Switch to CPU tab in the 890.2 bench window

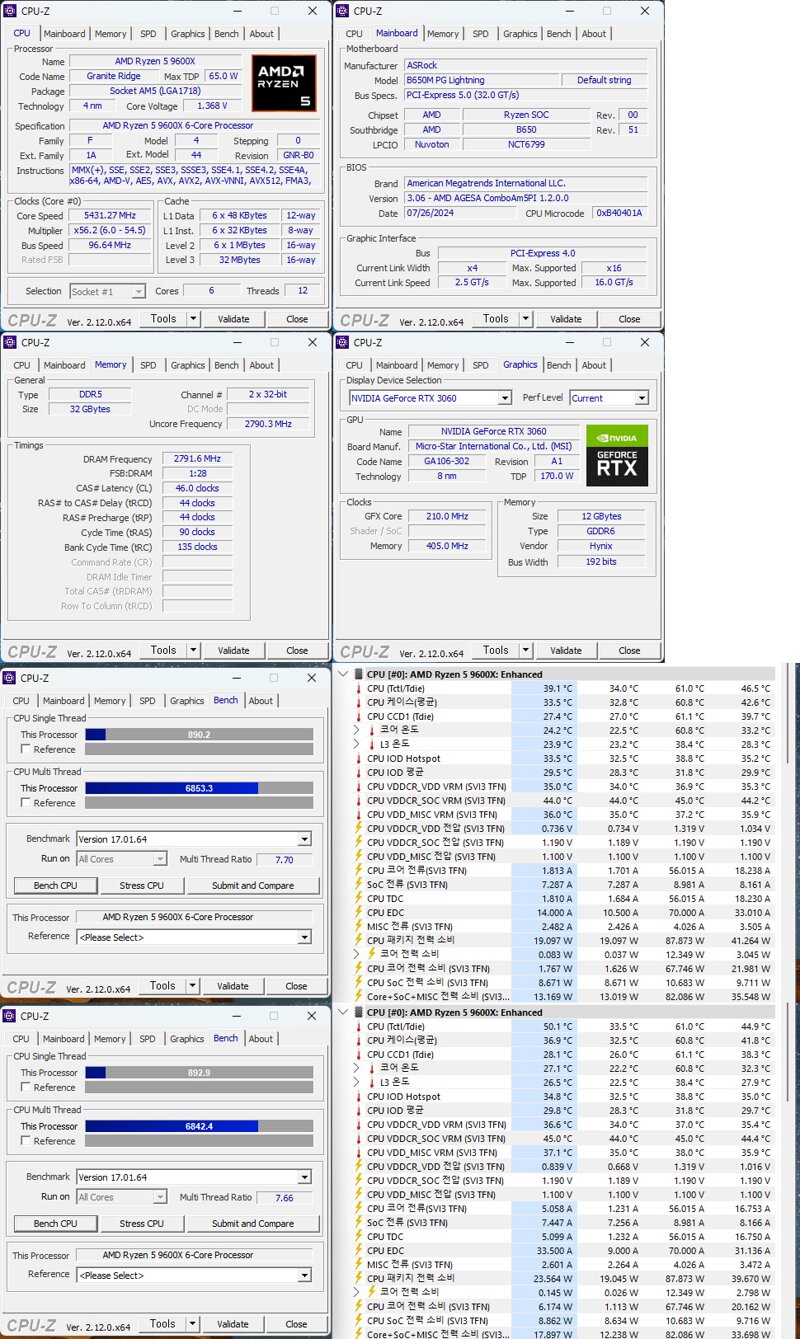(x=22, y=701)
